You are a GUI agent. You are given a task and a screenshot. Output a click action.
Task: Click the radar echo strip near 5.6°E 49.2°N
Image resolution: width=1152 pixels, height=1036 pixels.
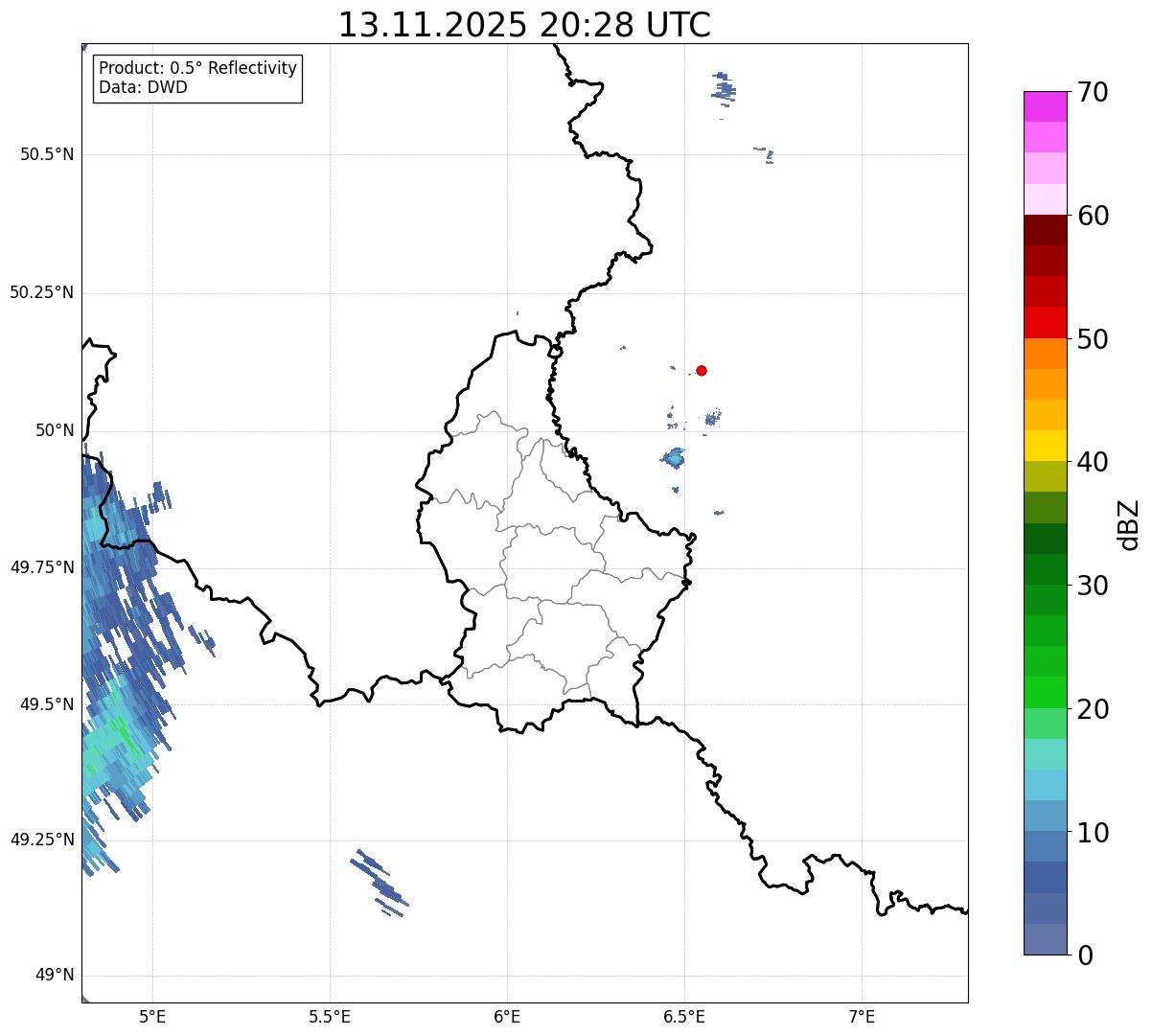pos(380,883)
